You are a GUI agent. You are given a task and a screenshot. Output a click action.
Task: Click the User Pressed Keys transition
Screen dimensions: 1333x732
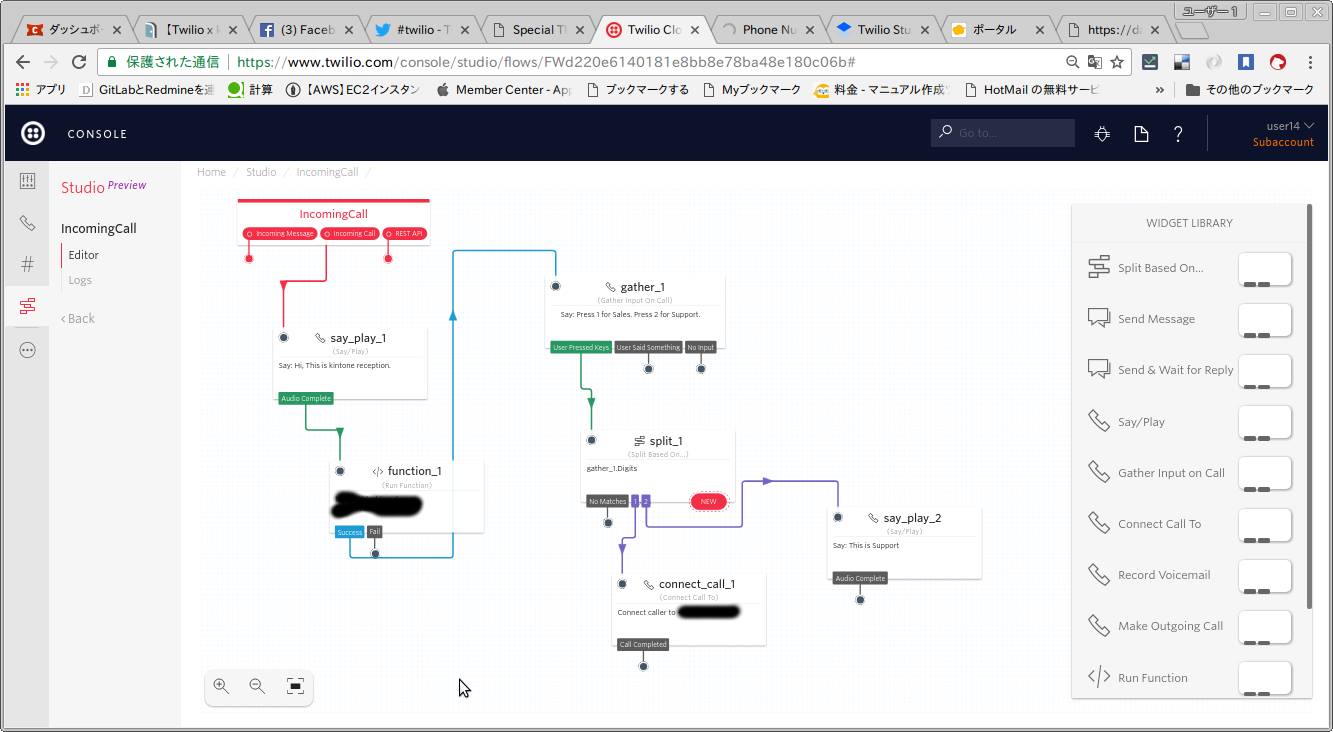(x=580, y=347)
